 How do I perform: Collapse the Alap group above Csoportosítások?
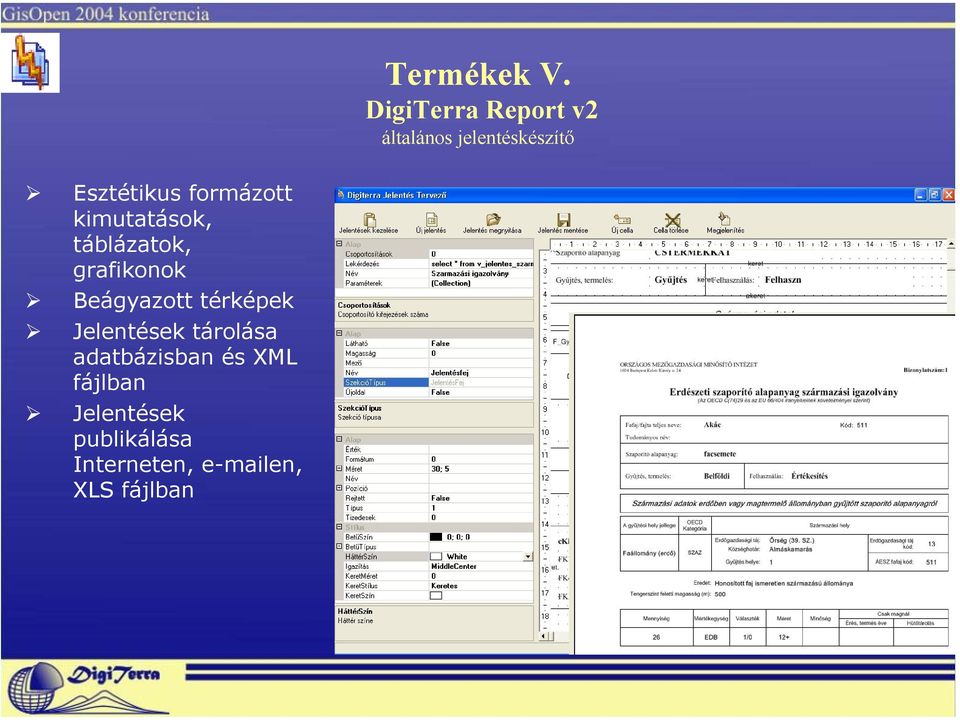339,244
